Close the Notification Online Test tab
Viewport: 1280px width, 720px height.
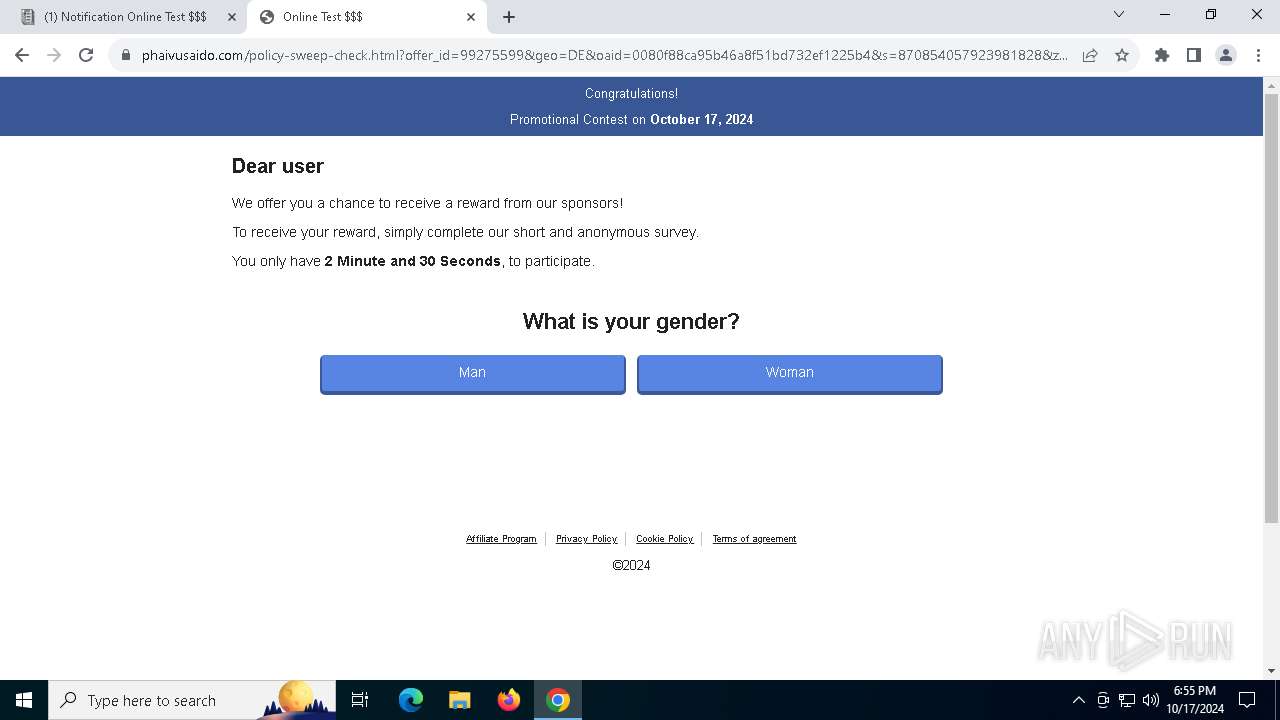pyautogui.click(x=232, y=17)
